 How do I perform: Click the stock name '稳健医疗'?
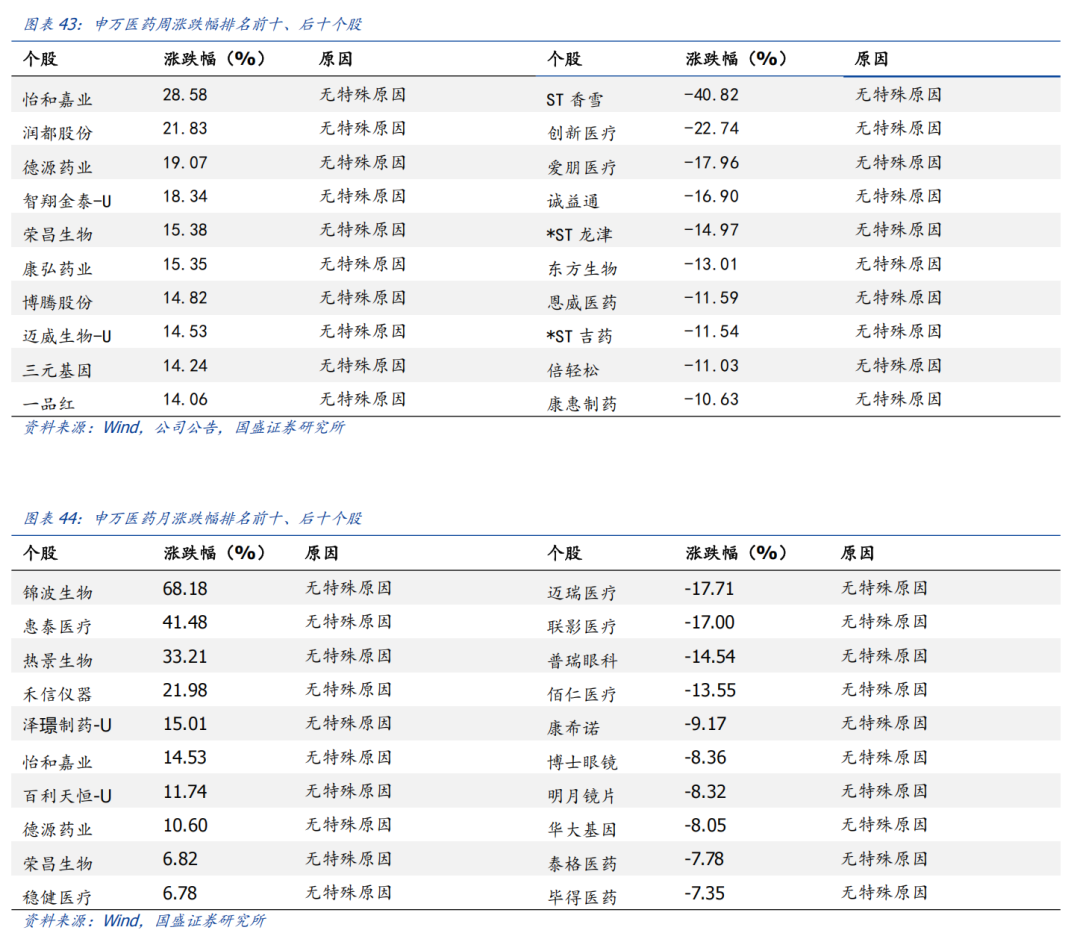click(x=57, y=897)
